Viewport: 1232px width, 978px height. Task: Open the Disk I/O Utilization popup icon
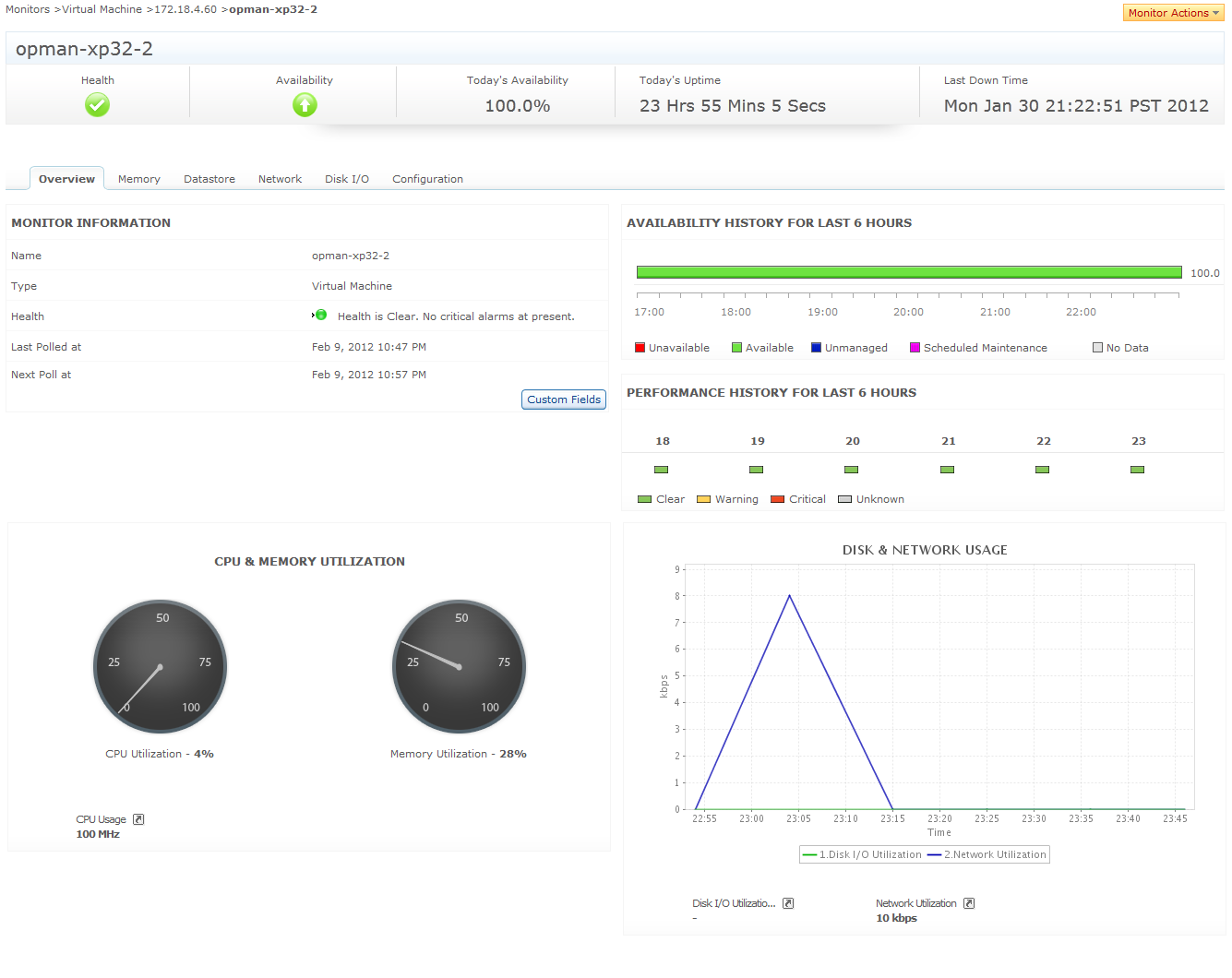pos(788,903)
